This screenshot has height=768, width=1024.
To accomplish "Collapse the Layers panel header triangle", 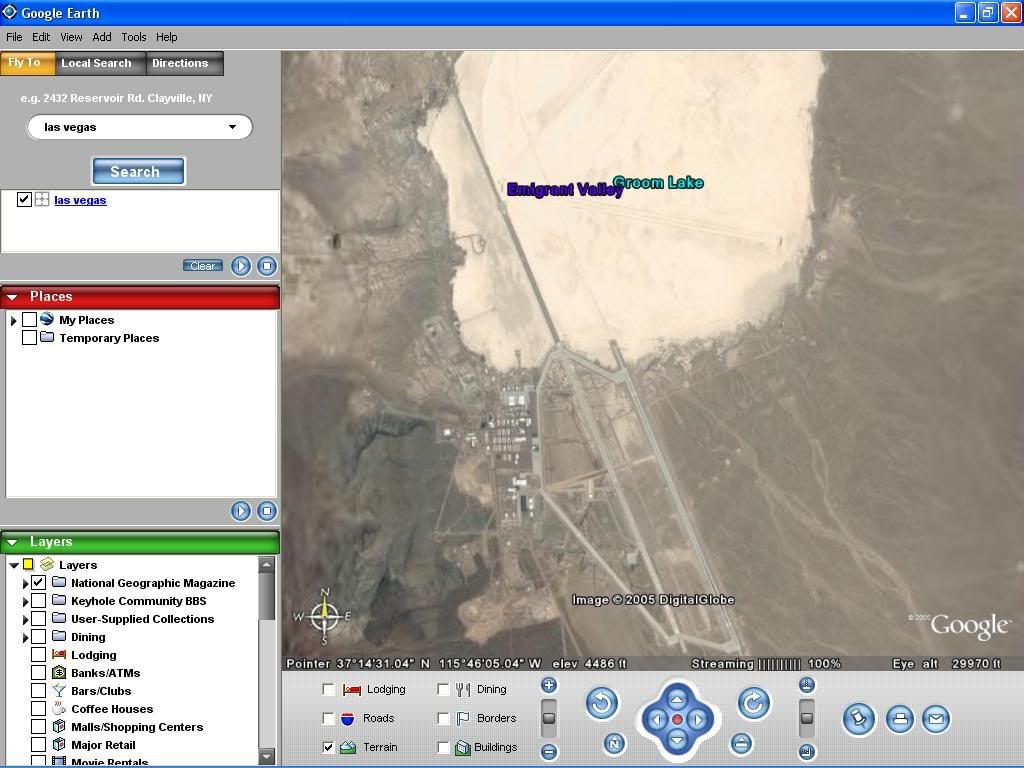I will pos(12,541).
